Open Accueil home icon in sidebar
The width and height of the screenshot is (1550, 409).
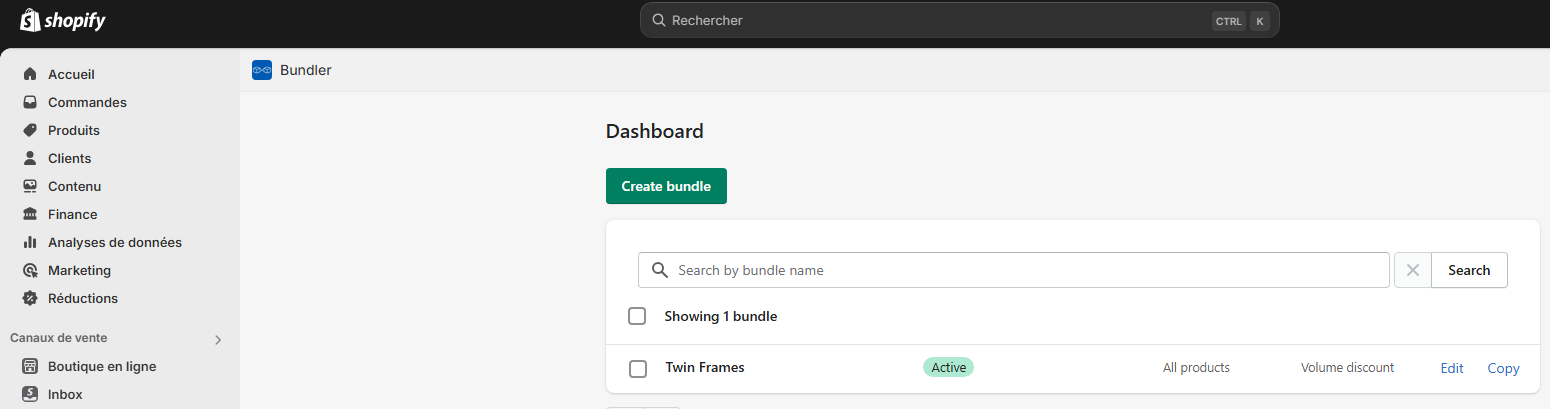click(x=30, y=74)
